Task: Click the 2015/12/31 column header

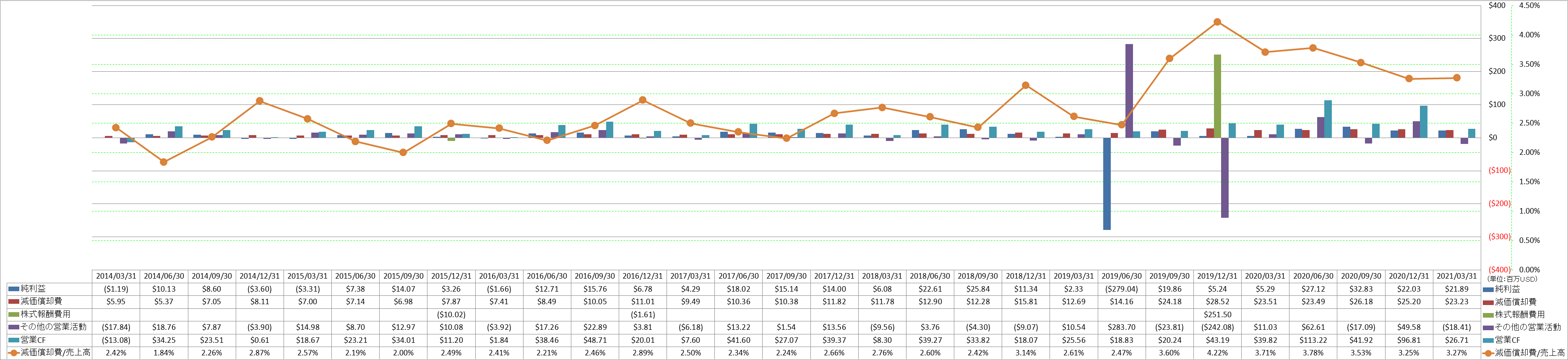Action: click(451, 276)
